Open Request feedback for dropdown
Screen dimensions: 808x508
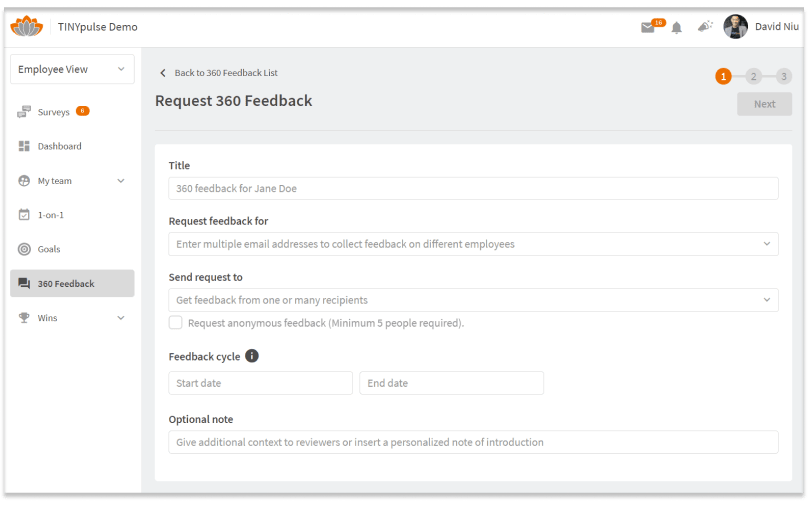coord(473,244)
